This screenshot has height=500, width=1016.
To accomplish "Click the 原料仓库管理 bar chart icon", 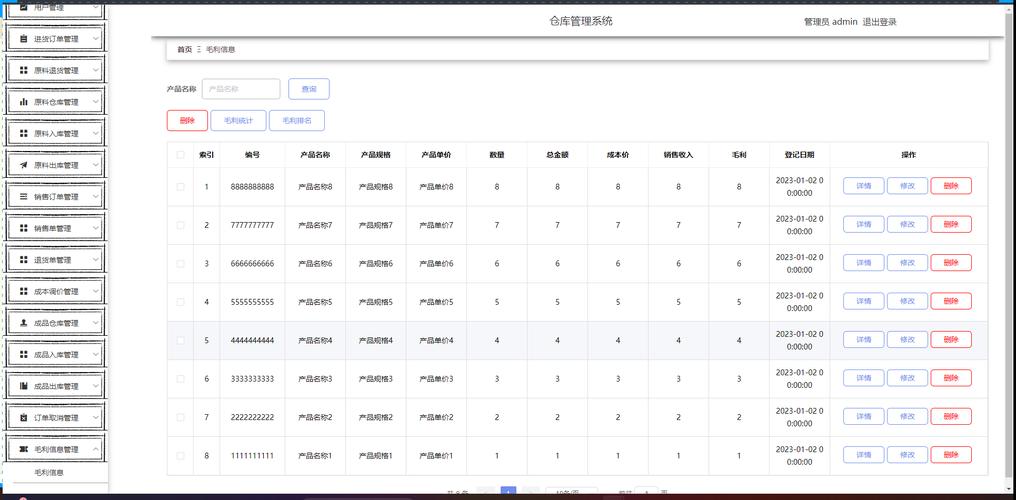I will tap(23, 102).
